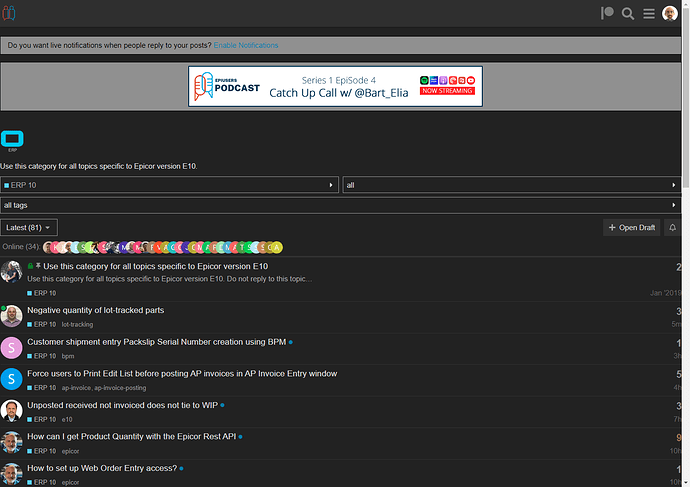Open poster avatar for pinned E10 topic

coord(11,272)
